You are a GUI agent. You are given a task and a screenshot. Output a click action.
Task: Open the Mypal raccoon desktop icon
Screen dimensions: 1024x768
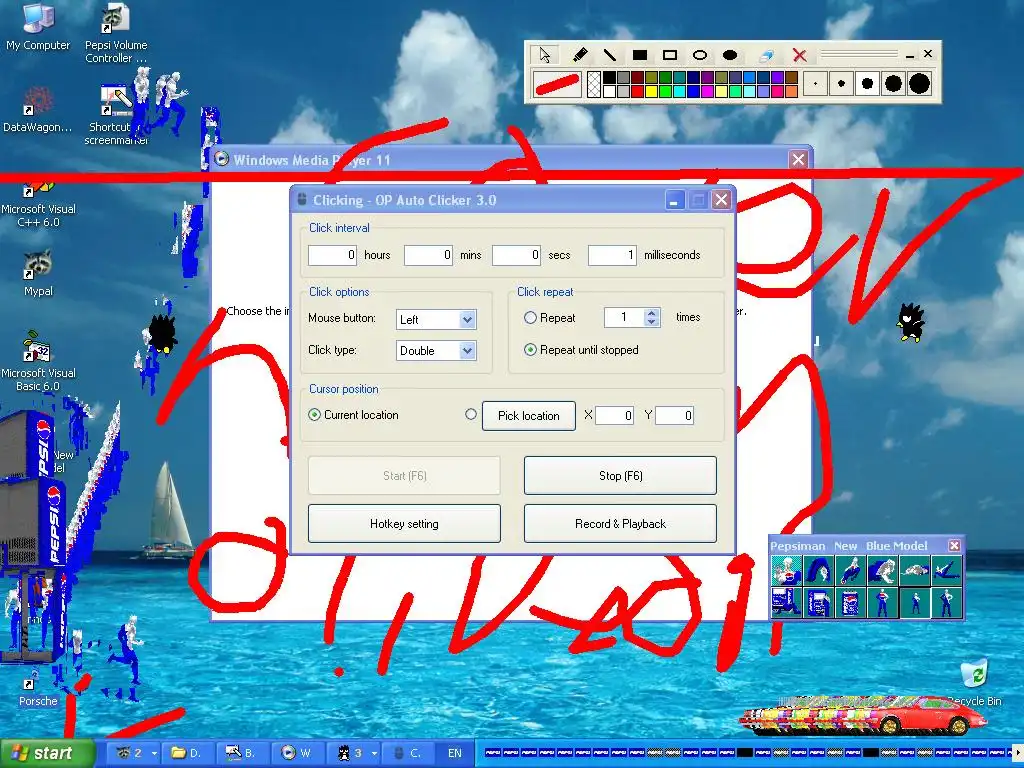pyautogui.click(x=38, y=273)
